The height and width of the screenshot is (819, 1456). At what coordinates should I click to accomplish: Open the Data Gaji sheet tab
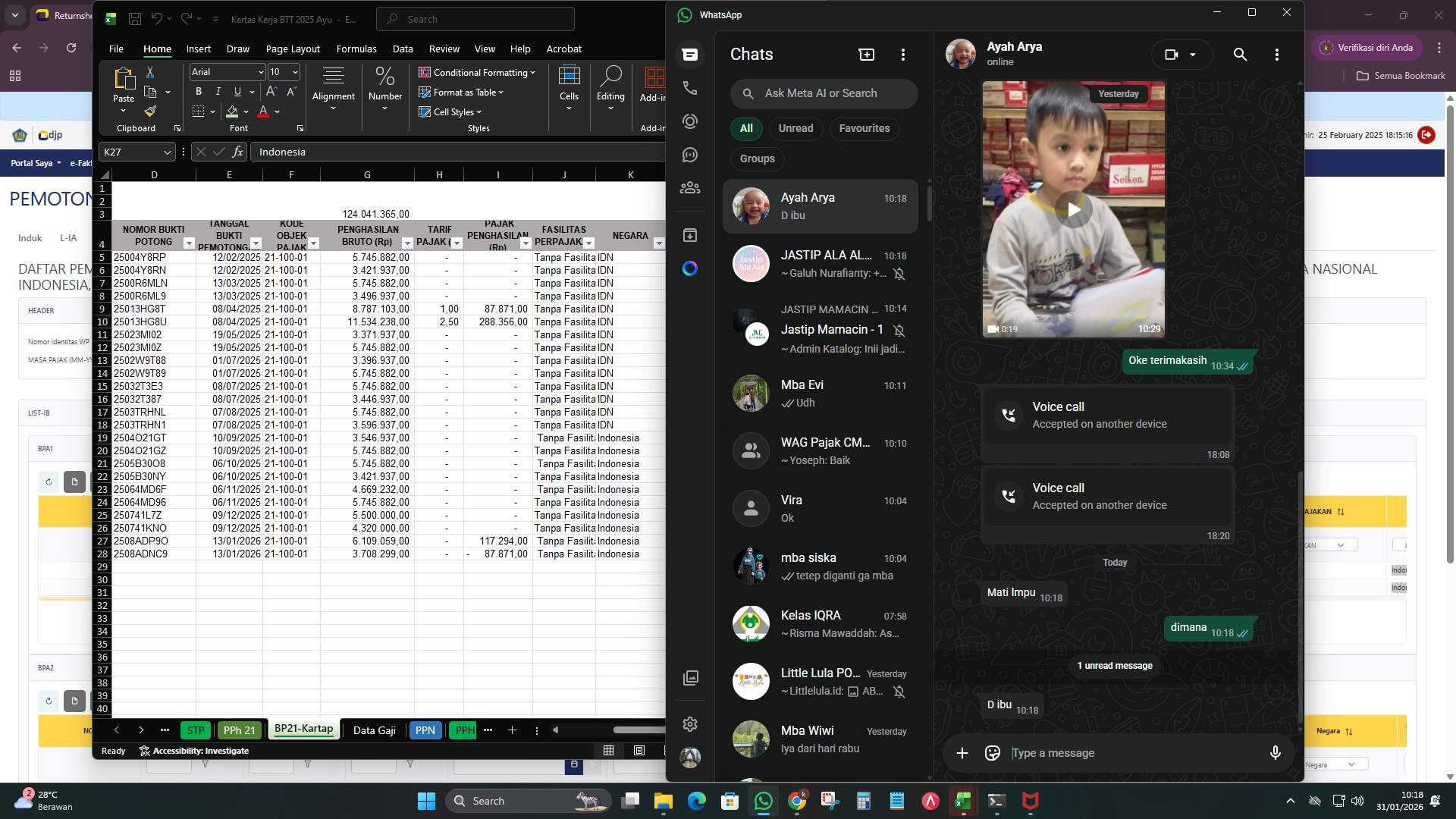[374, 730]
